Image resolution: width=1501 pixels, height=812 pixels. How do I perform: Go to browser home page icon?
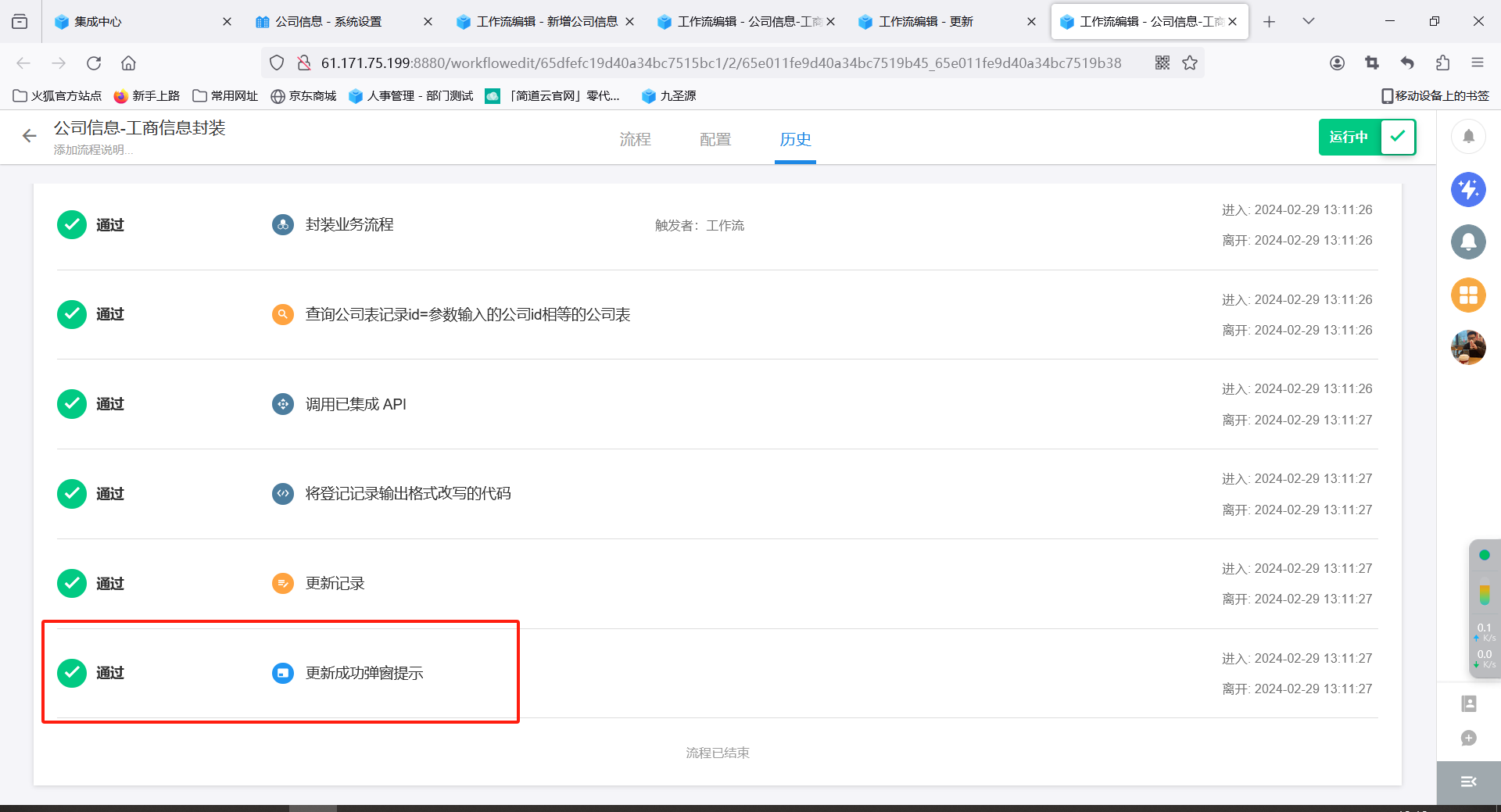[x=128, y=63]
